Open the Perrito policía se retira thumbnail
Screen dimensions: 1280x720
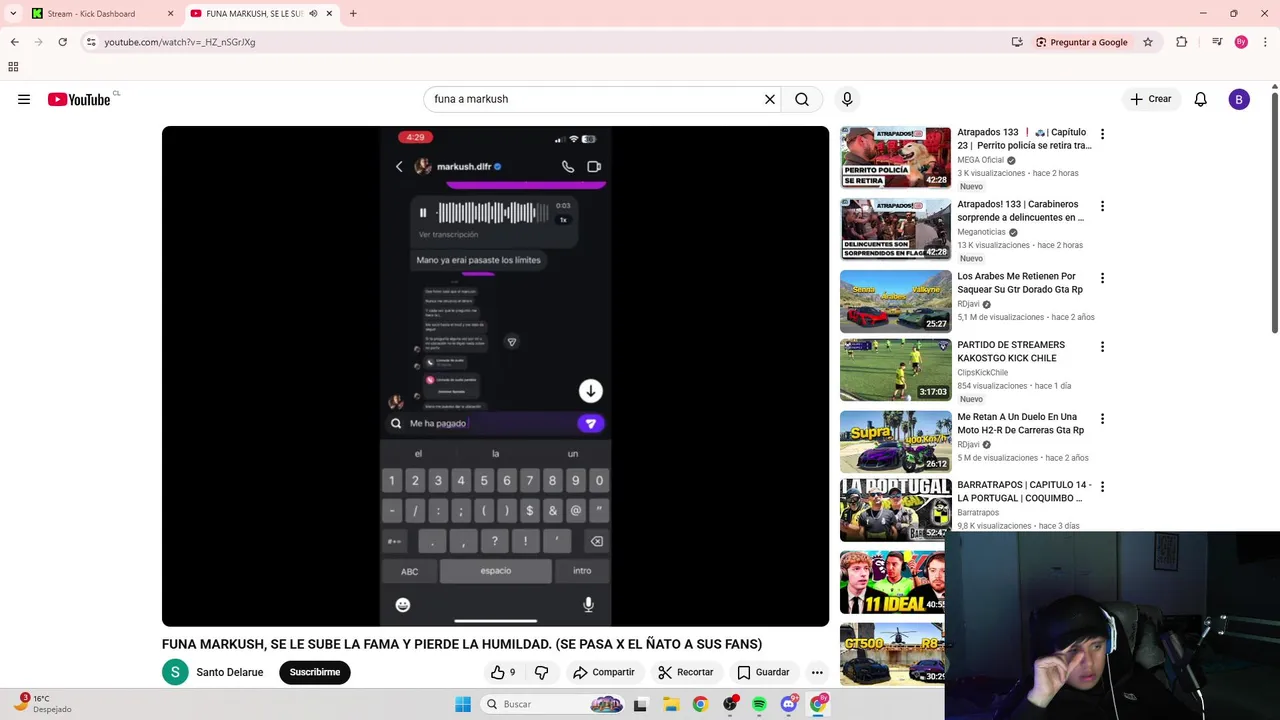pyautogui.click(x=896, y=157)
